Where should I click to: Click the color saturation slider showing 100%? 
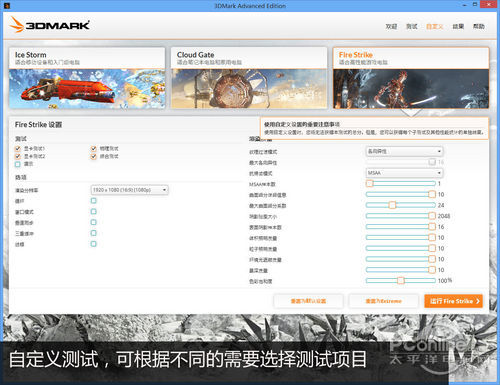click(401, 281)
